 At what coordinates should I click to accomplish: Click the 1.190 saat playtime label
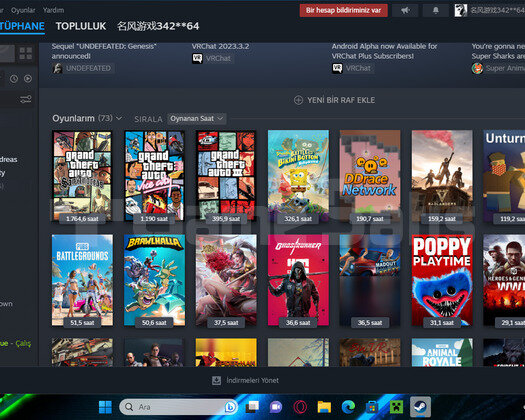(x=154, y=219)
